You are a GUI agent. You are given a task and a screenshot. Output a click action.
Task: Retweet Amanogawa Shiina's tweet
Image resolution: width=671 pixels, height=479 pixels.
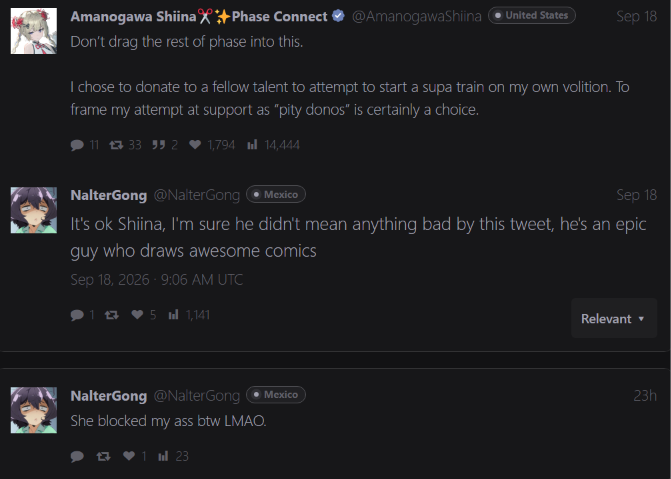116,145
